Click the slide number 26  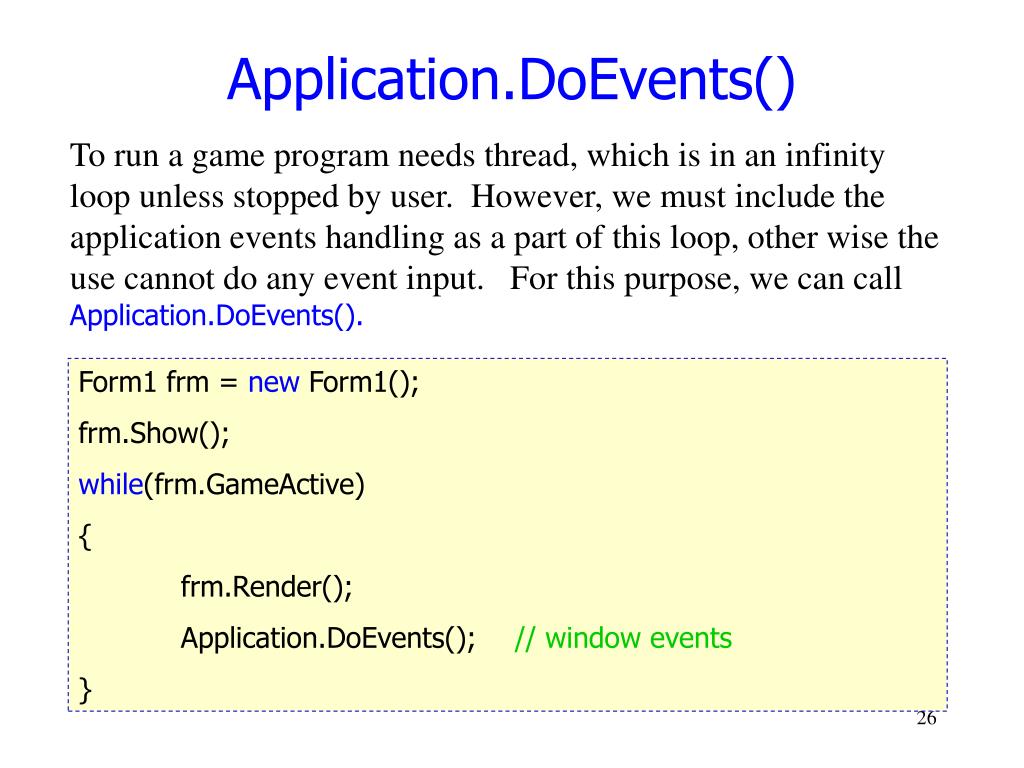[x=926, y=718]
